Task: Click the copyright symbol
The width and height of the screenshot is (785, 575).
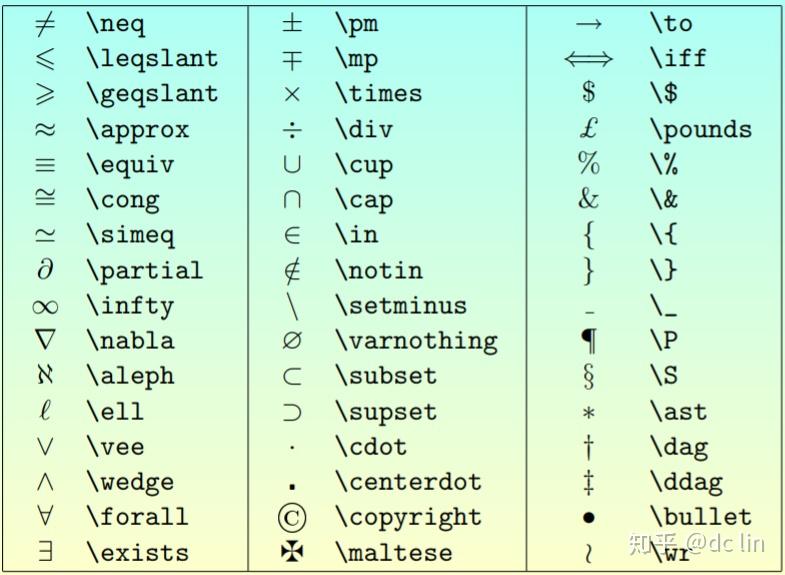Action: [x=291, y=518]
